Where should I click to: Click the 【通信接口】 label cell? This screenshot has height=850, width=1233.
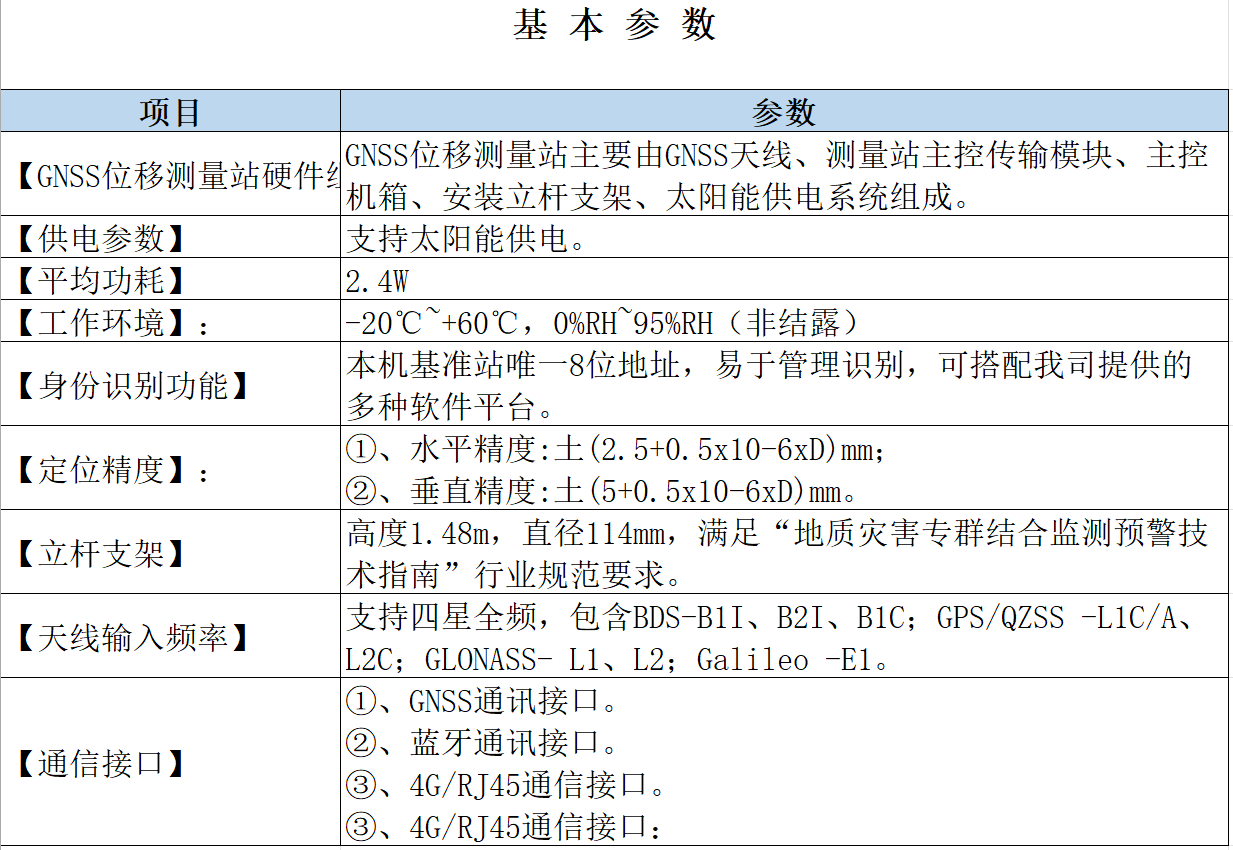coord(170,764)
